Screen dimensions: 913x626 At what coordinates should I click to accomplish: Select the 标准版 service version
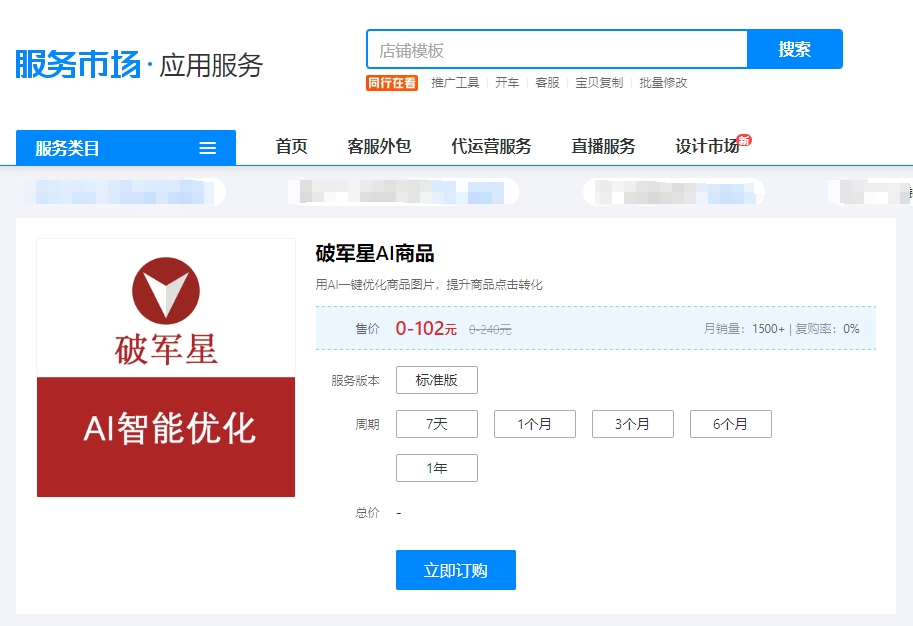click(437, 380)
